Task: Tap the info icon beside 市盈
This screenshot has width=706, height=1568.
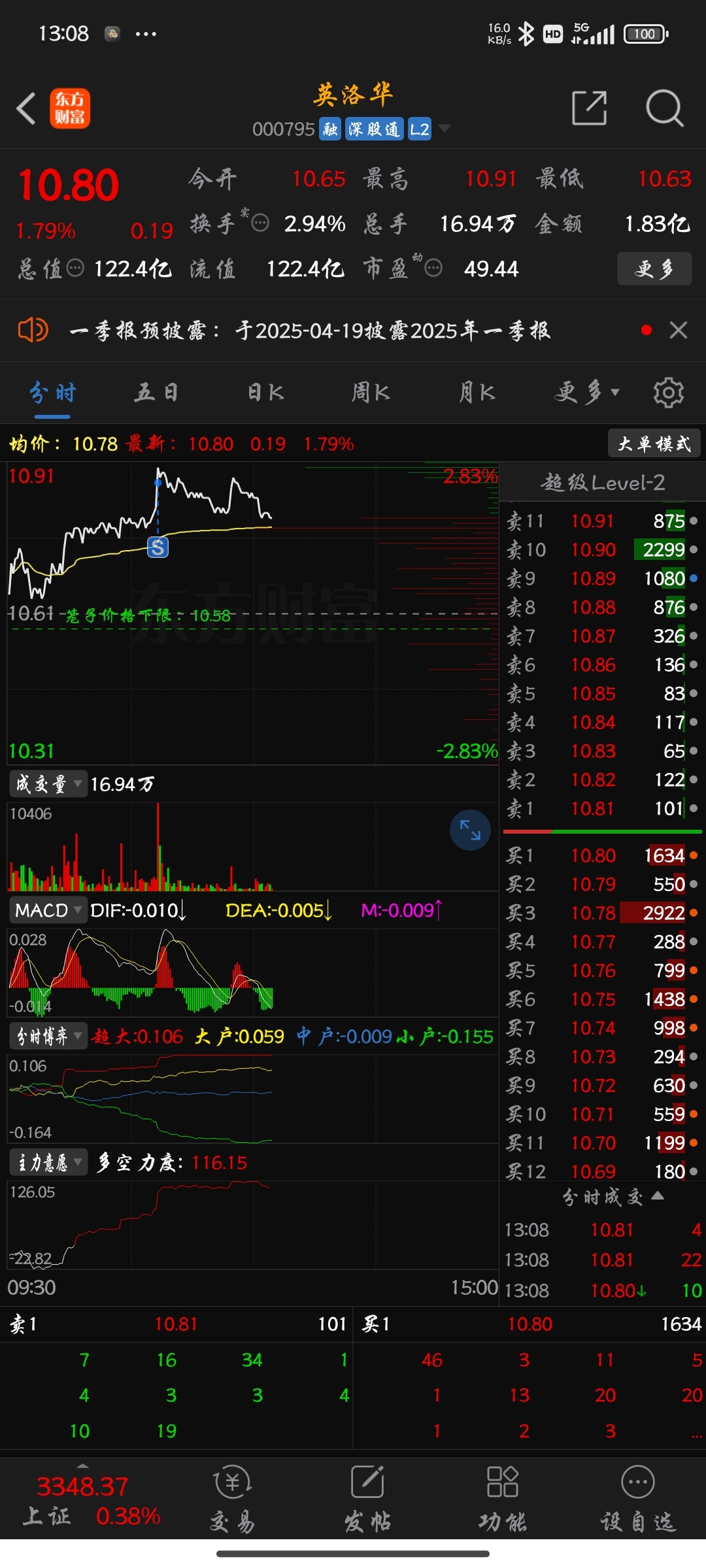Action: [x=433, y=268]
